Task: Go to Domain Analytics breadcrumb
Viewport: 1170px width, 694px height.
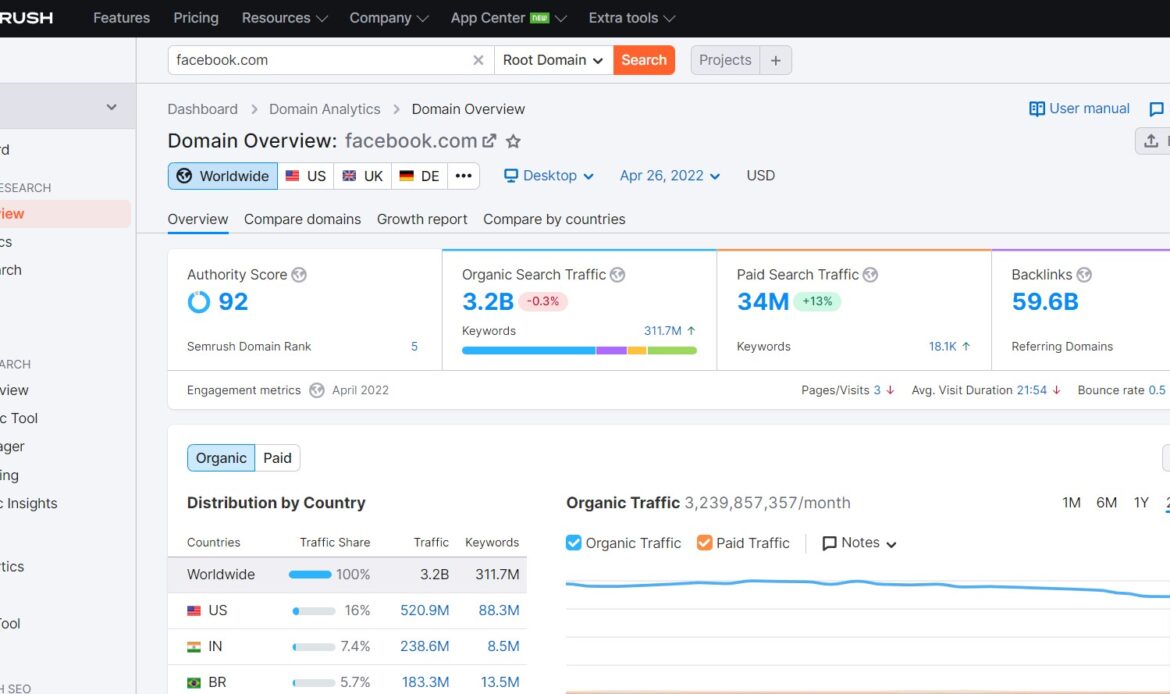Action: click(x=325, y=109)
